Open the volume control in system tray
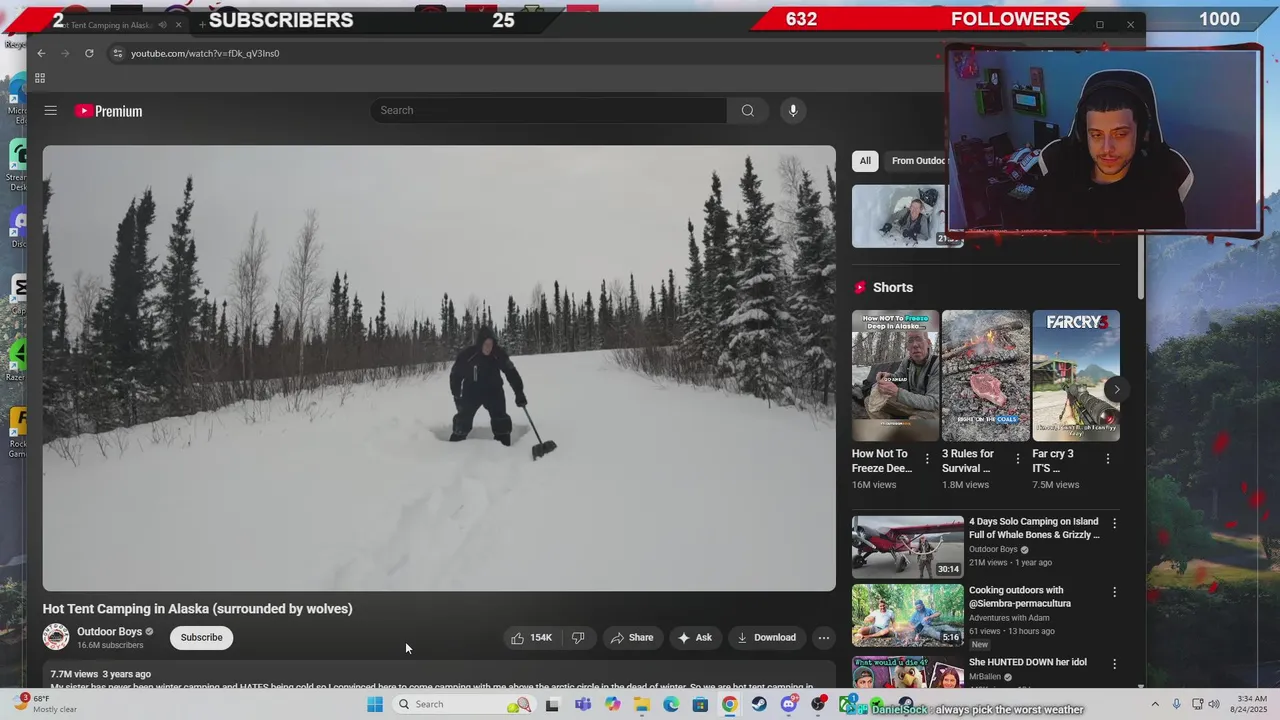1280x720 pixels. (x=1214, y=704)
